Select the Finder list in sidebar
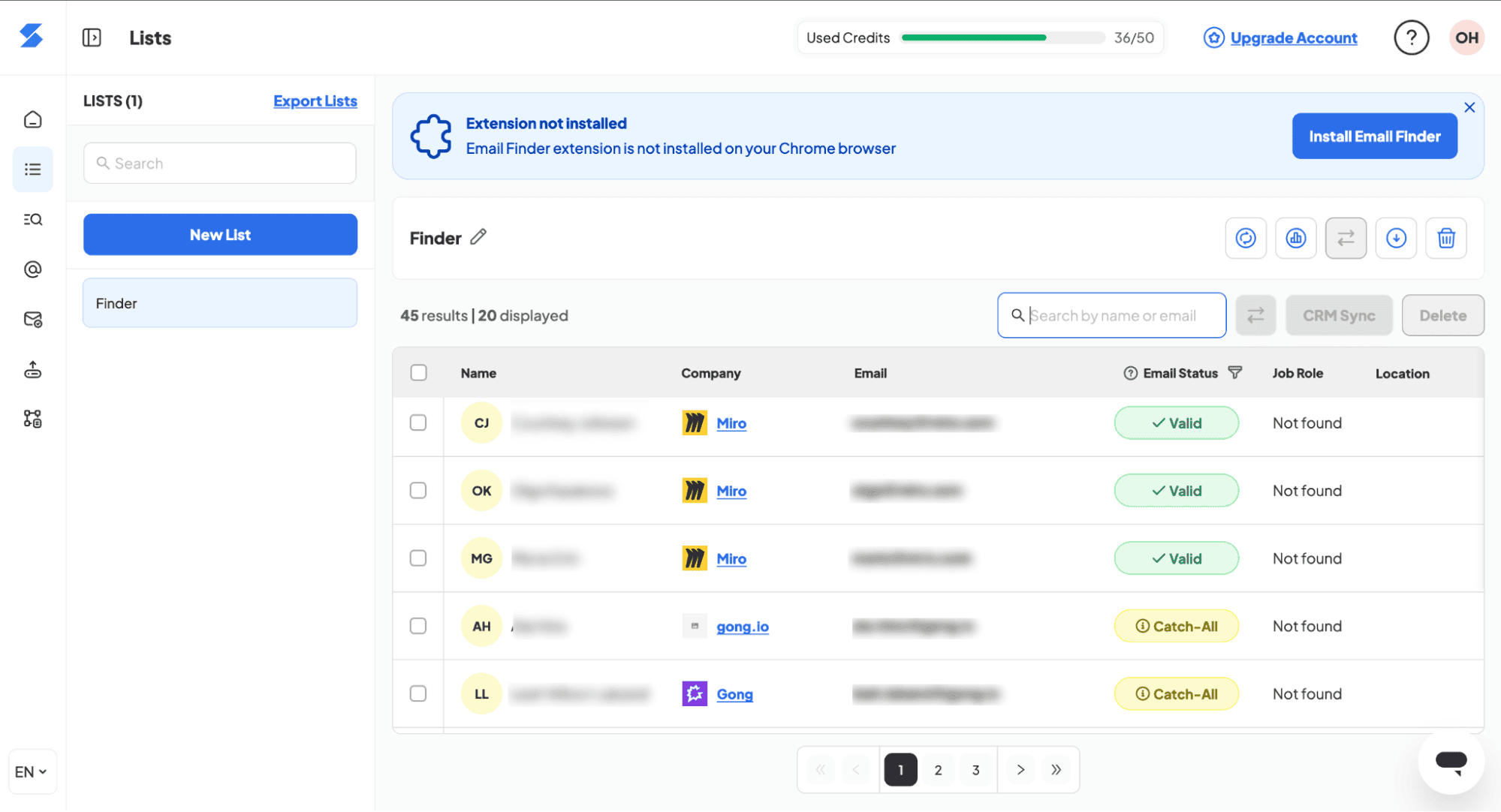The width and height of the screenshot is (1501, 812). pyautogui.click(x=220, y=303)
